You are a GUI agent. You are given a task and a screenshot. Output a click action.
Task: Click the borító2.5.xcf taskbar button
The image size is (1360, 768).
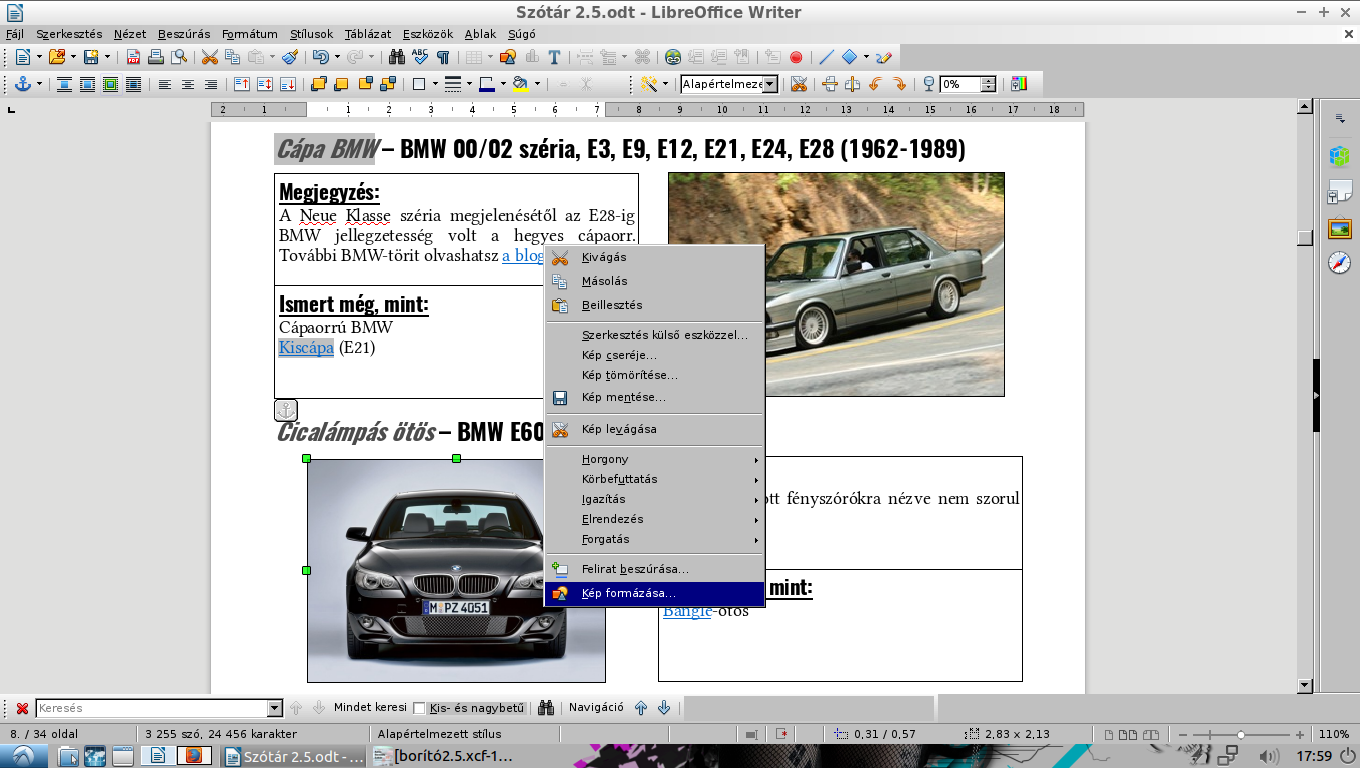444,756
